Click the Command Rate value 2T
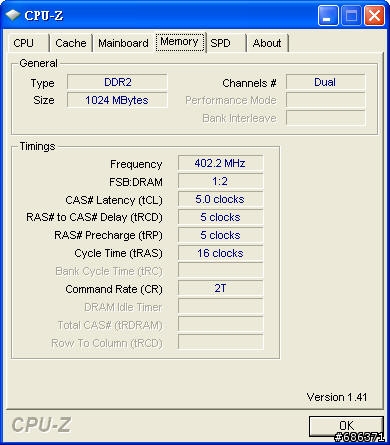Viewport: 390px width, 445px height. [x=220, y=288]
